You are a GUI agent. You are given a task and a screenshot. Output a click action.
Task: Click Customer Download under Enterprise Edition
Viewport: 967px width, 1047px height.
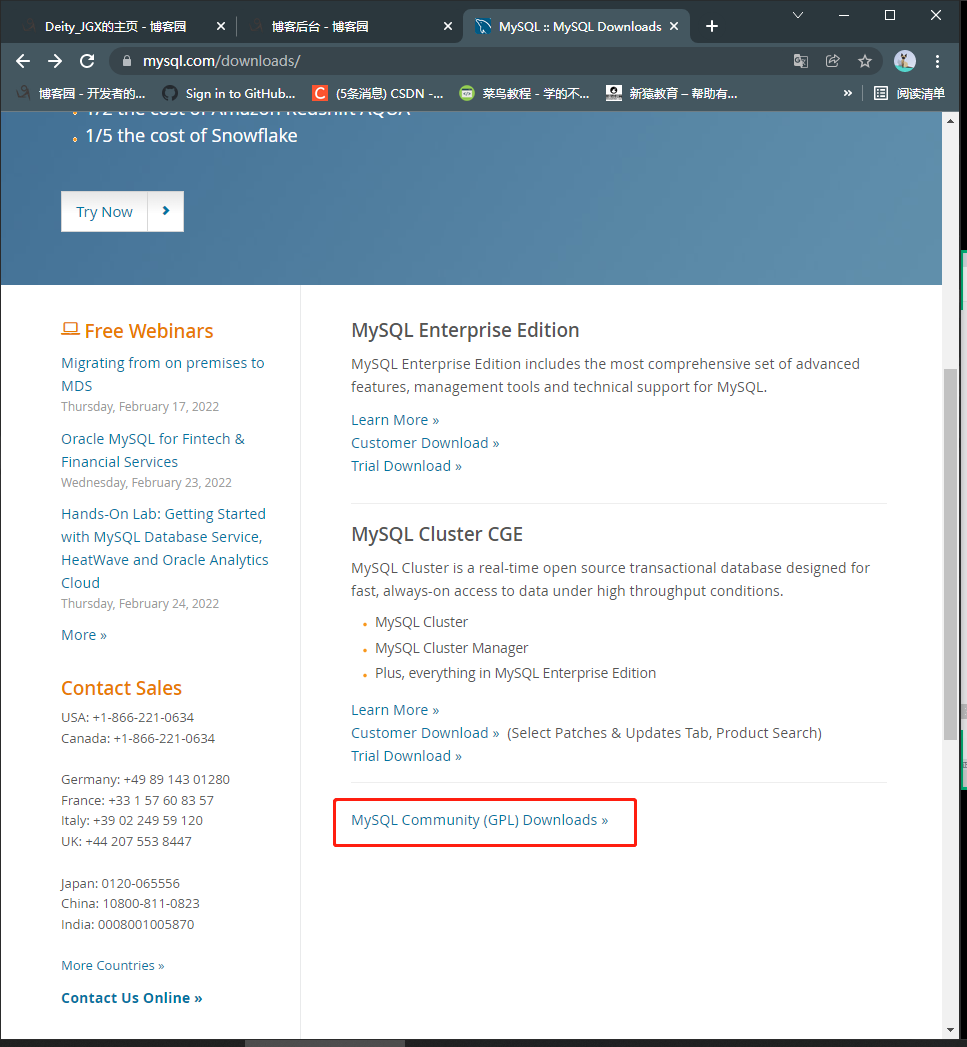[x=425, y=443]
